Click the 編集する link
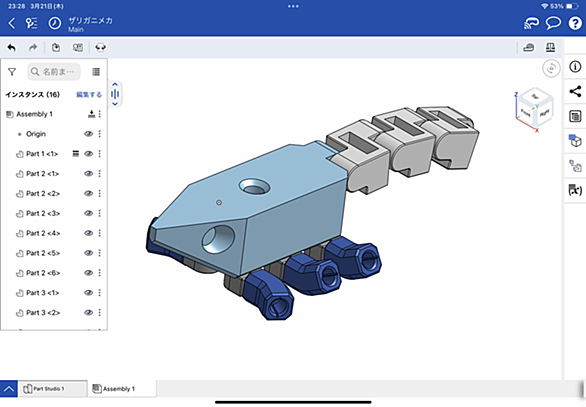This screenshot has height=407, width=586. (89, 95)
